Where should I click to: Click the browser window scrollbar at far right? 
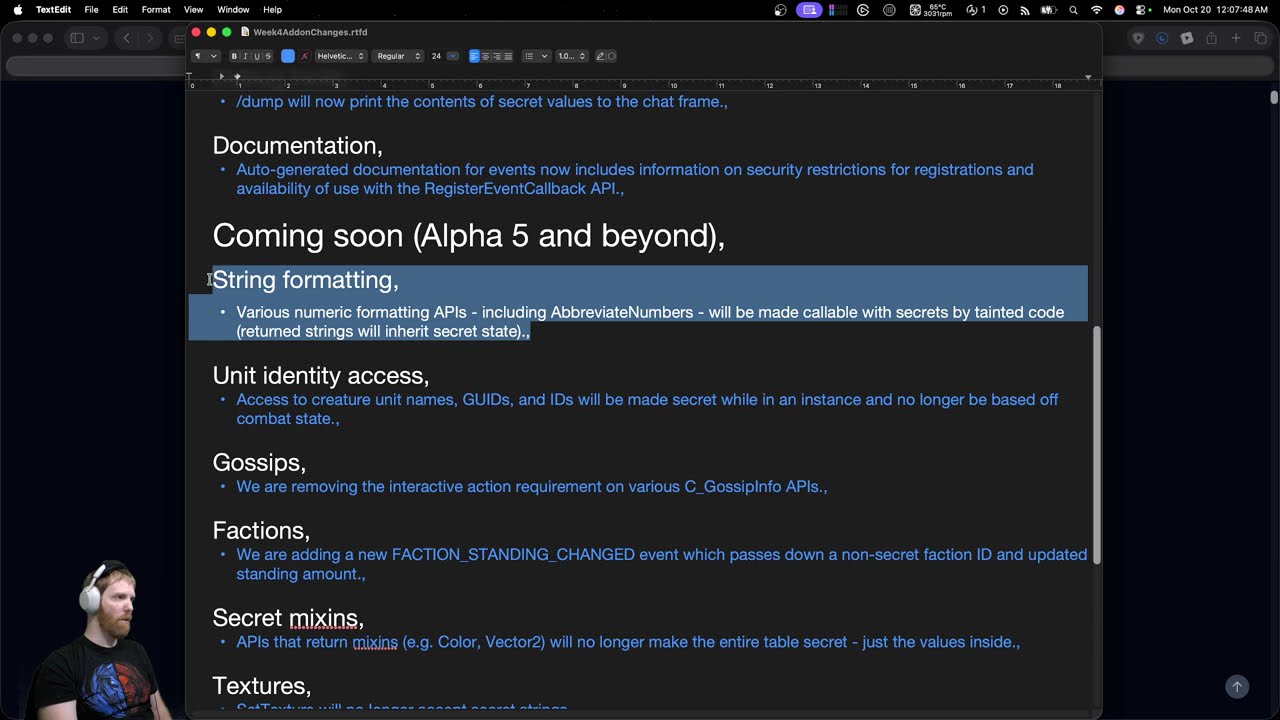[1274, 97]
